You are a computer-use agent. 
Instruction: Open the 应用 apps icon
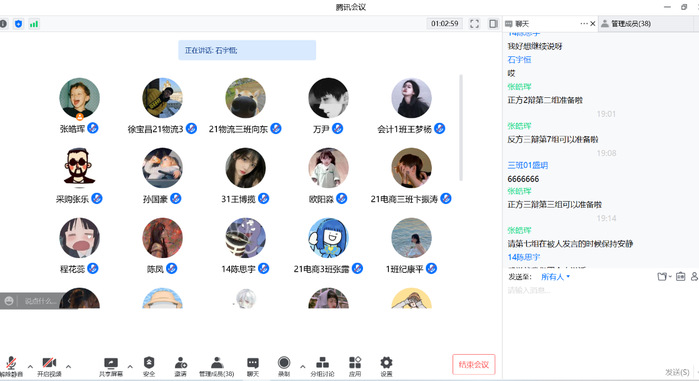coord(355,367)
